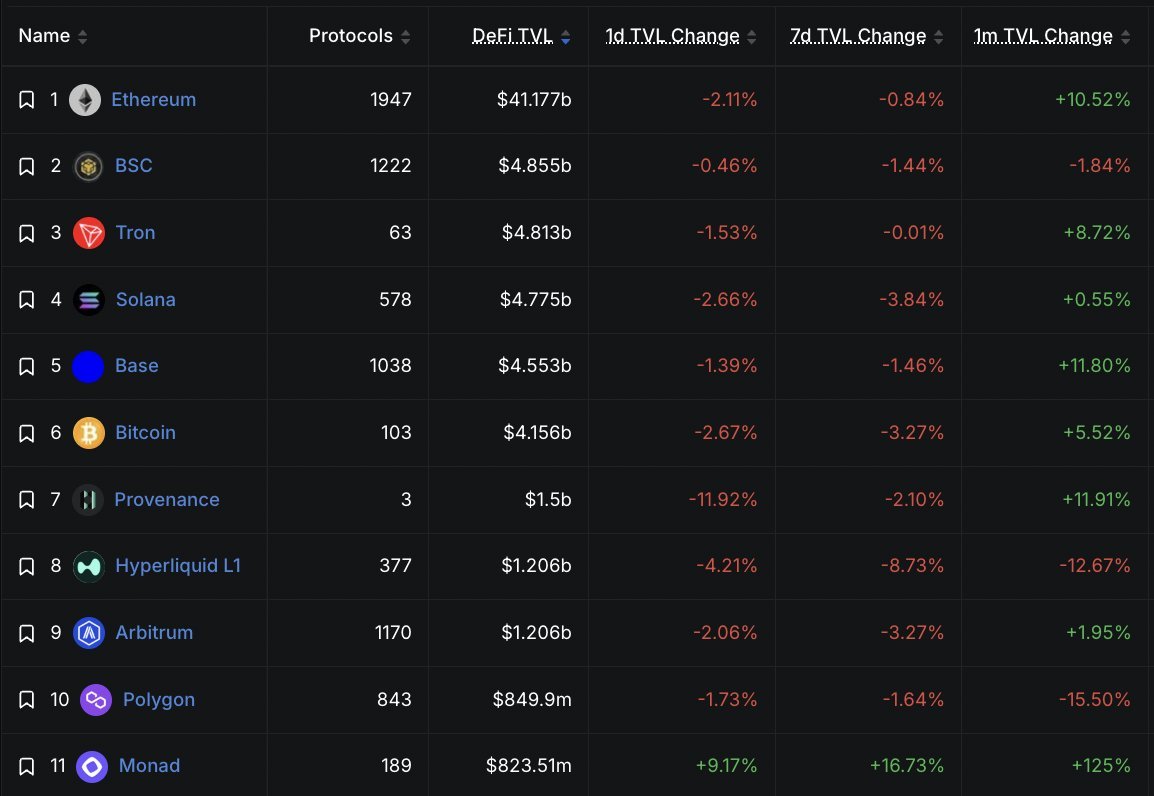Open the Polygon chain link

159,700
